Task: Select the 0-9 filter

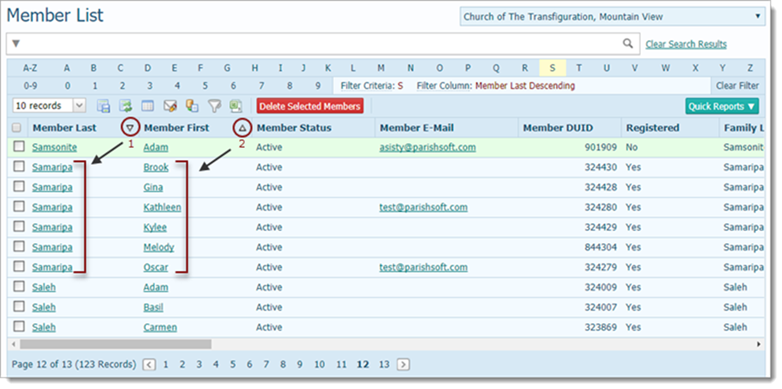Action: (30, 86)
